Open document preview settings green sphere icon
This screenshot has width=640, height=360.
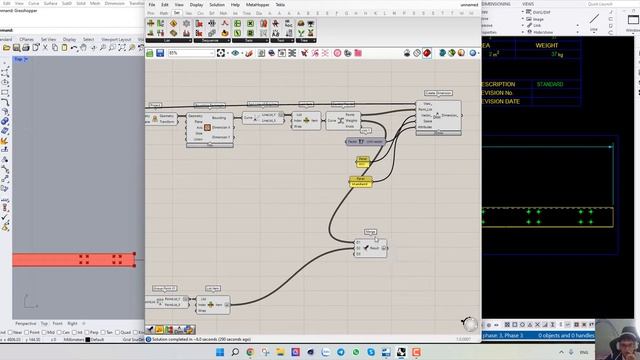pyautogui.click(x=452, y=53)
